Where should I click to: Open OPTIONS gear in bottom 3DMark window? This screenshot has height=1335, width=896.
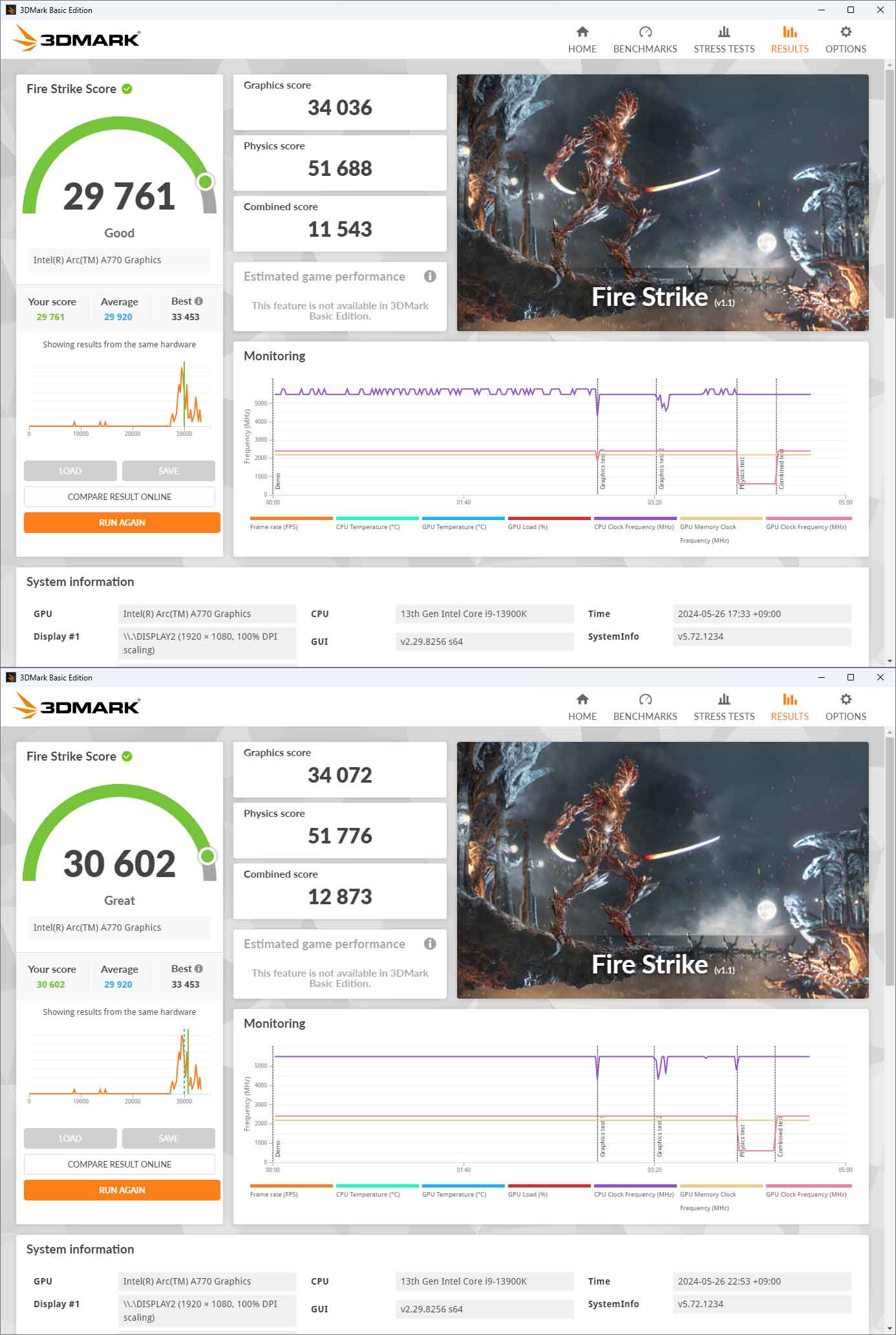pyautogui.click(x=846, y=707)
